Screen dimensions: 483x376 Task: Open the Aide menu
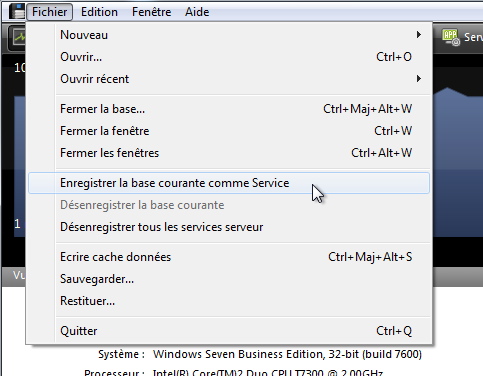pos(197,12)
